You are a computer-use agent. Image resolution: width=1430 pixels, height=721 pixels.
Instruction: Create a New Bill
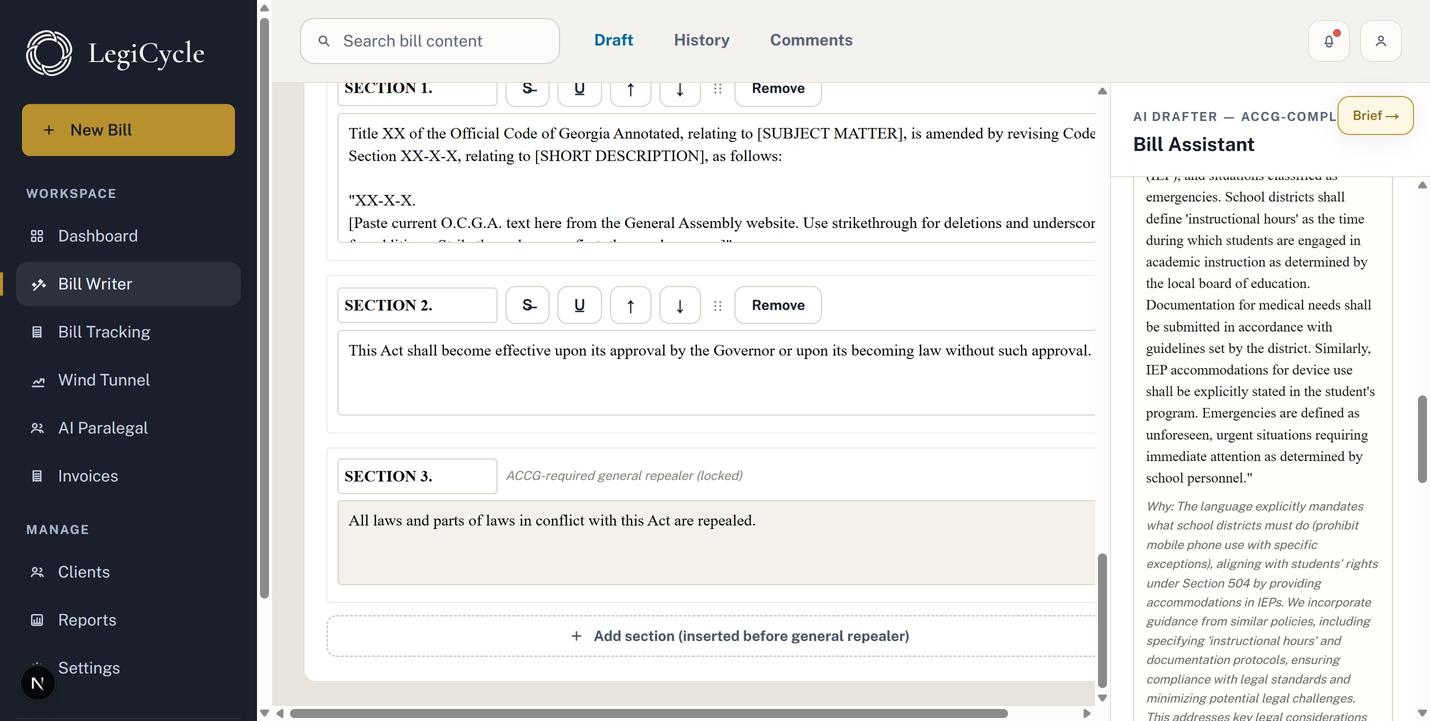128,130
